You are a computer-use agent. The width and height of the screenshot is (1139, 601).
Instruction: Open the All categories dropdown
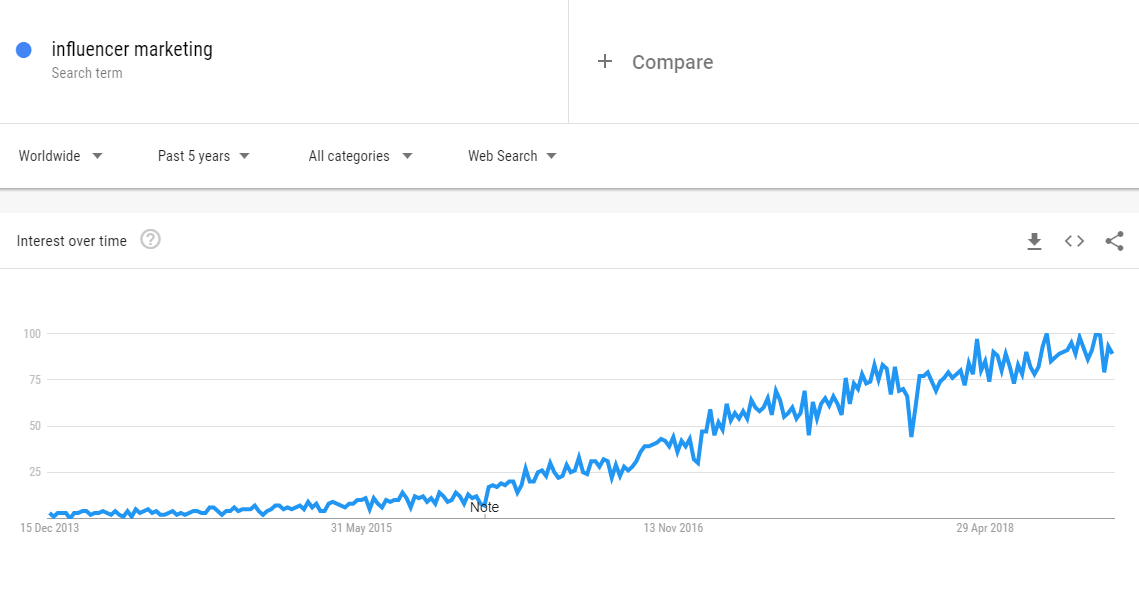(x=358, y=156)
